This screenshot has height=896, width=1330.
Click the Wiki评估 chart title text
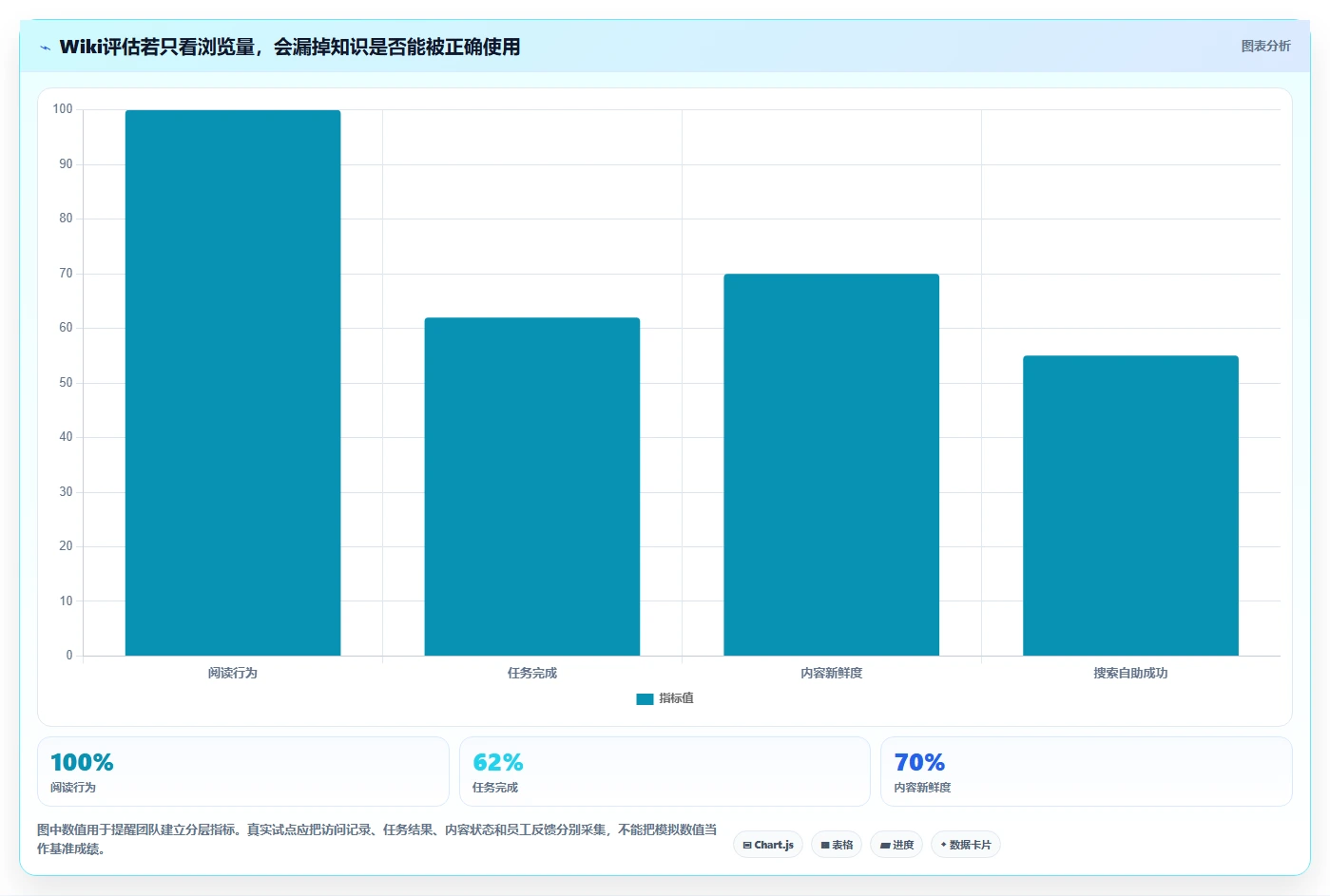290,47
